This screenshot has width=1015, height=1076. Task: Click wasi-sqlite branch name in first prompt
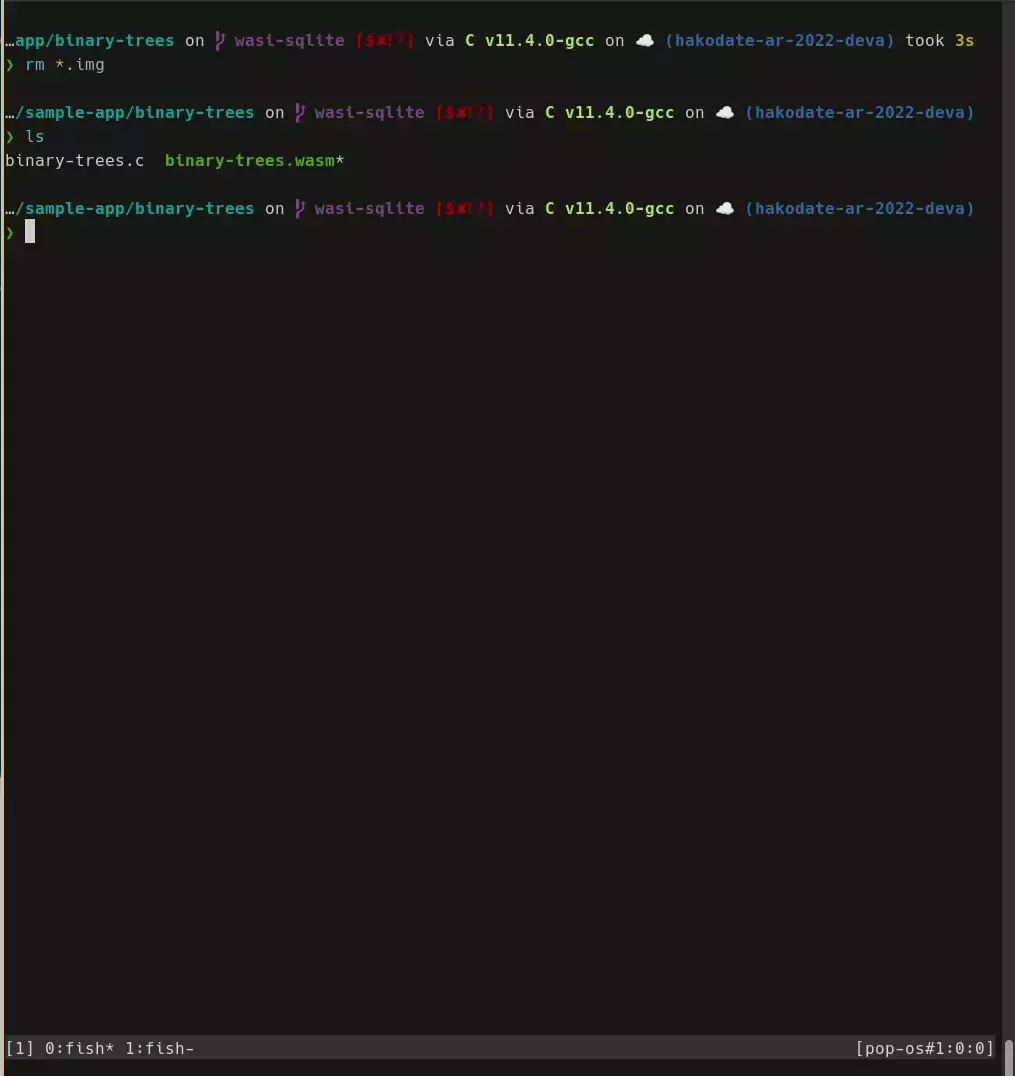coord(290,40)
